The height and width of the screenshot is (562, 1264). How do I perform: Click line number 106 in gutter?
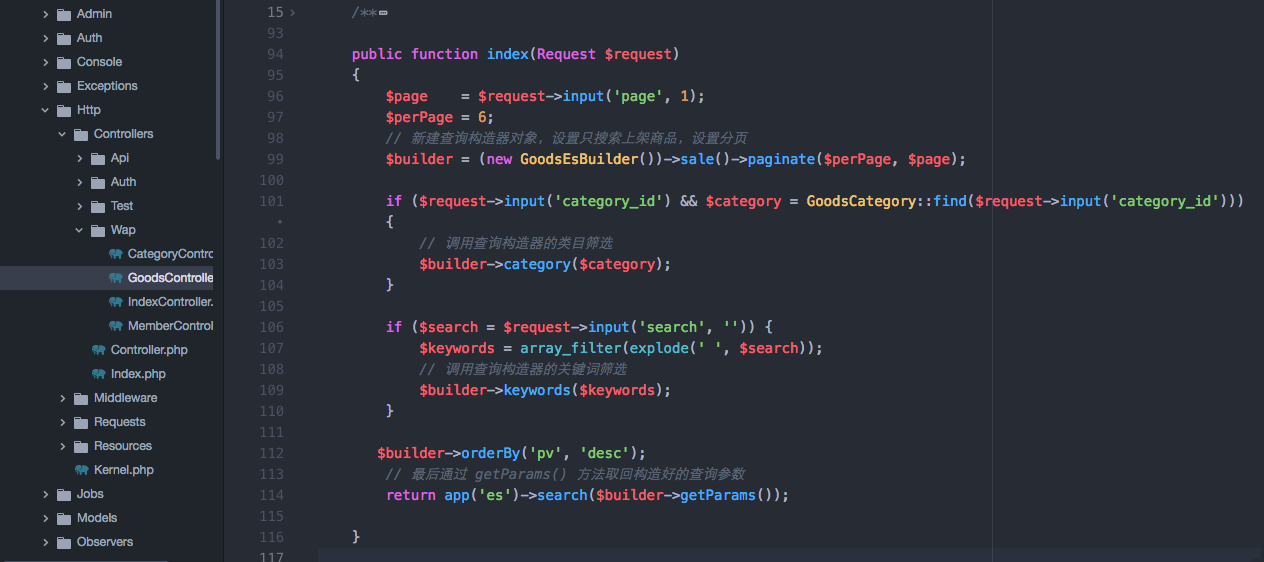pyautogui.click(x=272, y=327)
